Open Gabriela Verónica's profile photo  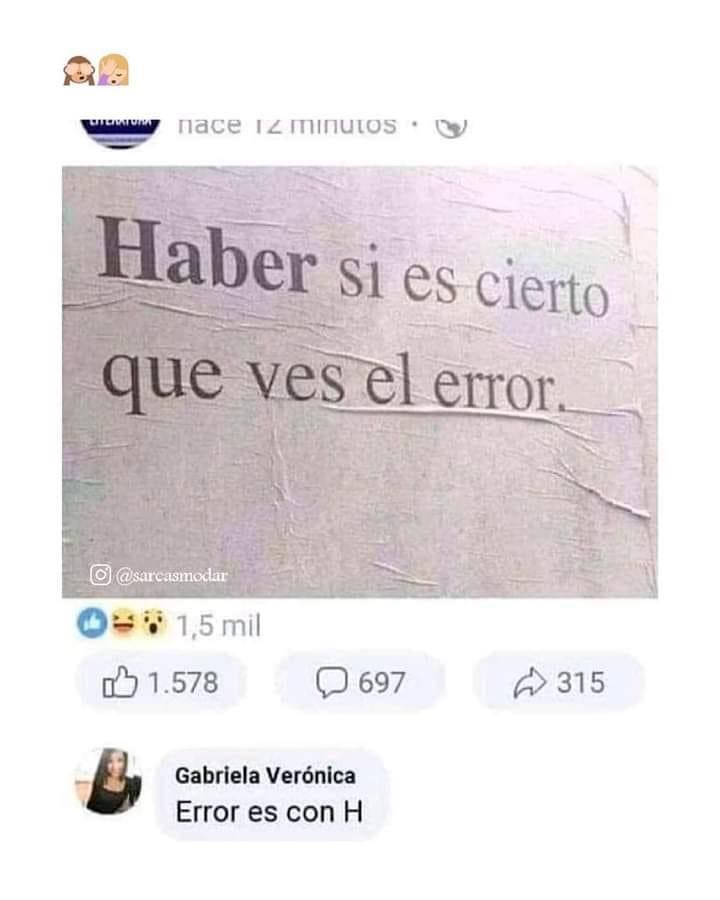tap(109, 781)
